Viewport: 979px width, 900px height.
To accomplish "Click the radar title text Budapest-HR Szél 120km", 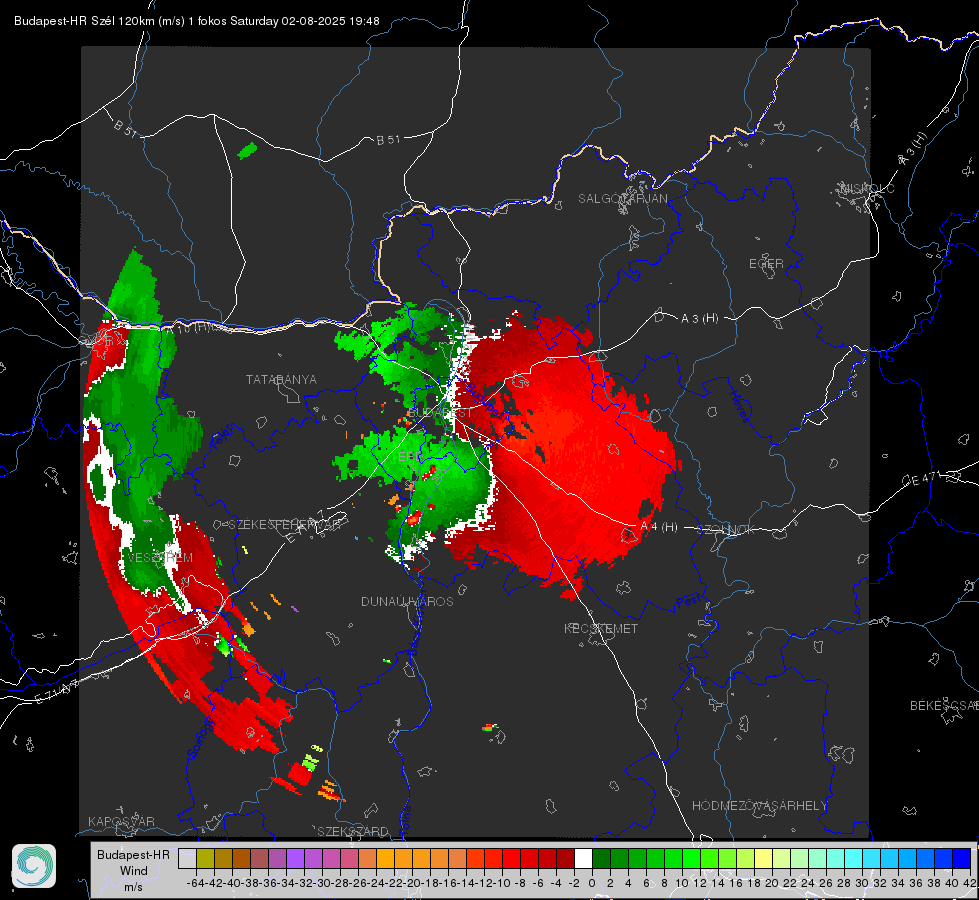I will (84, 21).
